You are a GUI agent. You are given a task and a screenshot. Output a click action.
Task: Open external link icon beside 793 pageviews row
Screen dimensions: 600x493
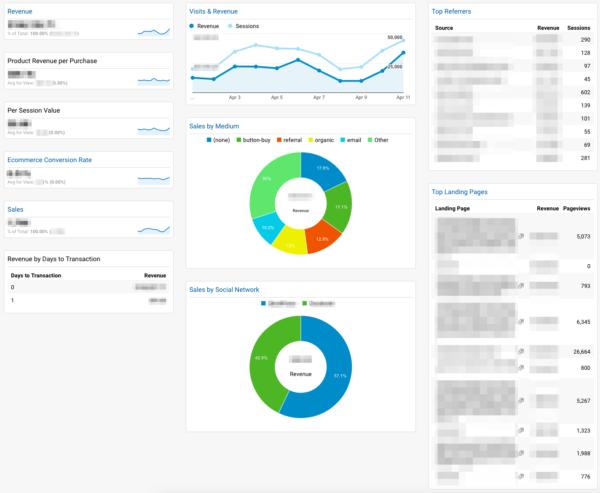tap(521, 286)
